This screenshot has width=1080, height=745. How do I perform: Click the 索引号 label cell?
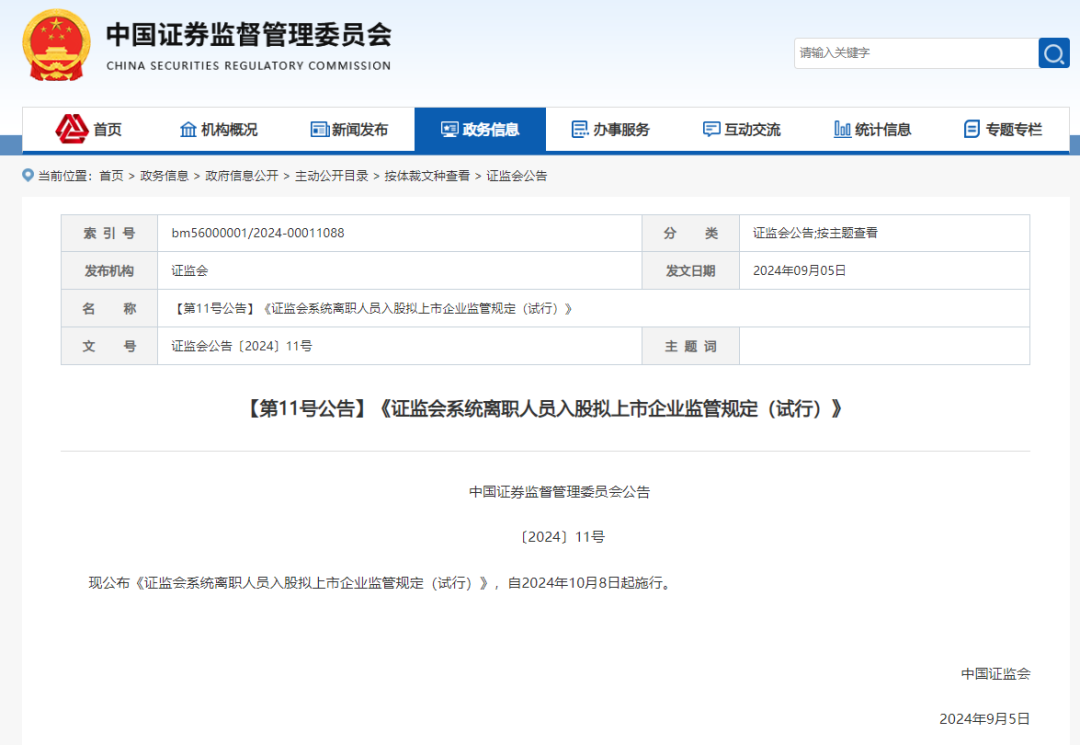(110, 233)
